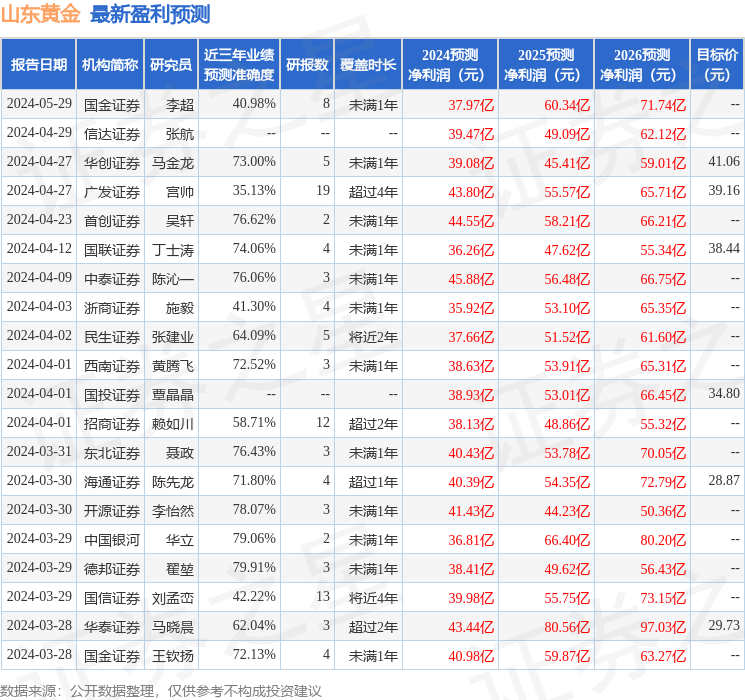This screenshot has height=700, width=745.
Task: Click target price 39.16
Action: point(724,191)
